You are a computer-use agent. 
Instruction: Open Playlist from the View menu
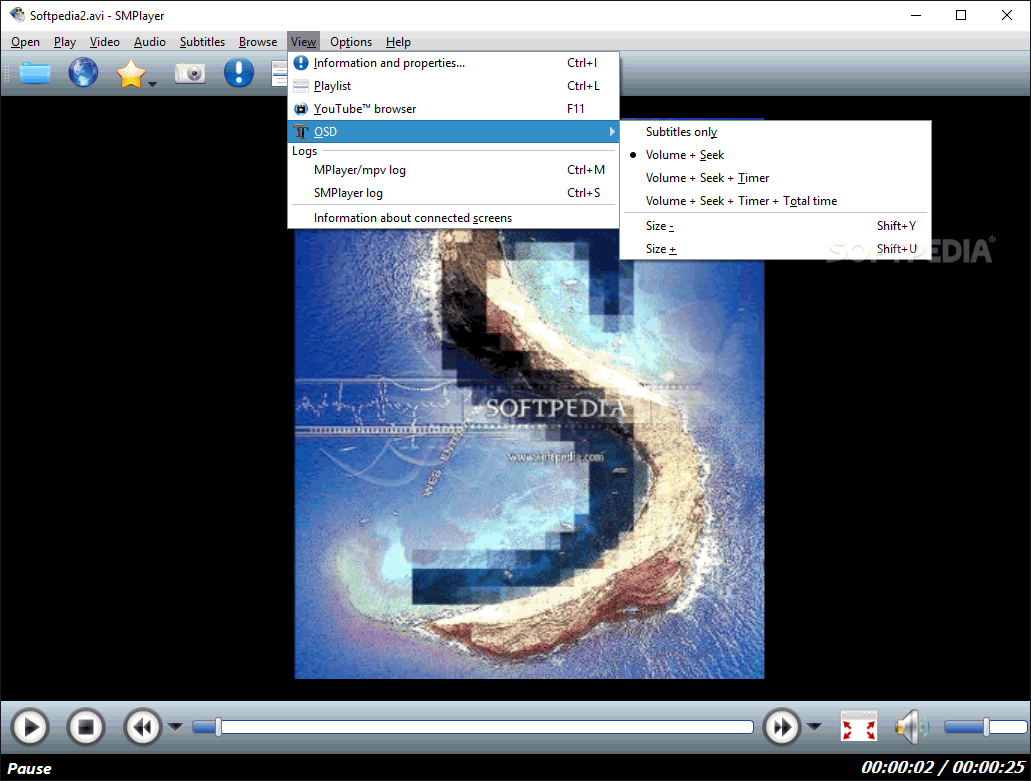tap(454, 86)
